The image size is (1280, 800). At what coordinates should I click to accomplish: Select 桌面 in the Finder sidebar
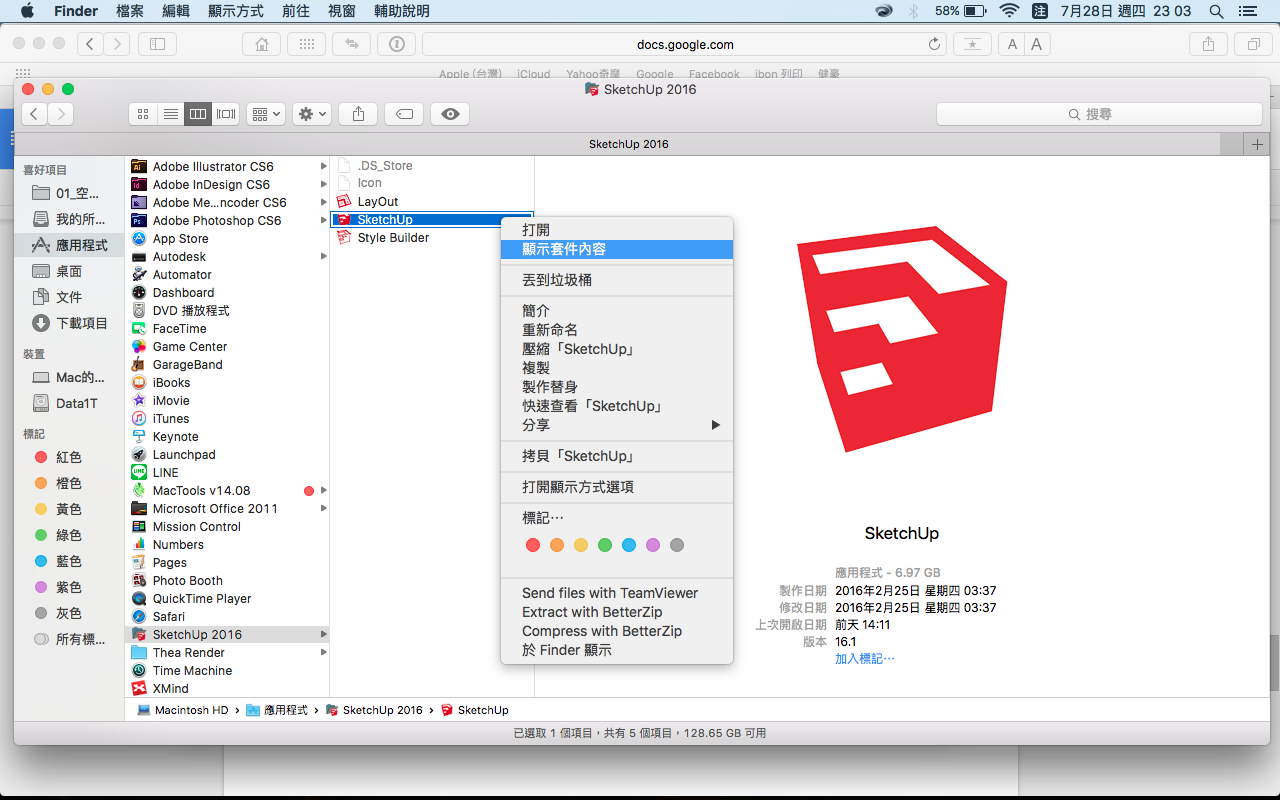click(x=69, y=271)
